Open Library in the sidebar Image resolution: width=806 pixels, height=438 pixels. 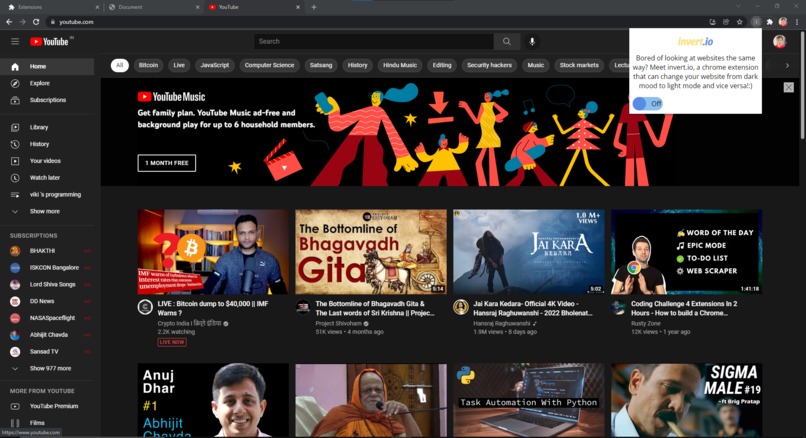47,127
